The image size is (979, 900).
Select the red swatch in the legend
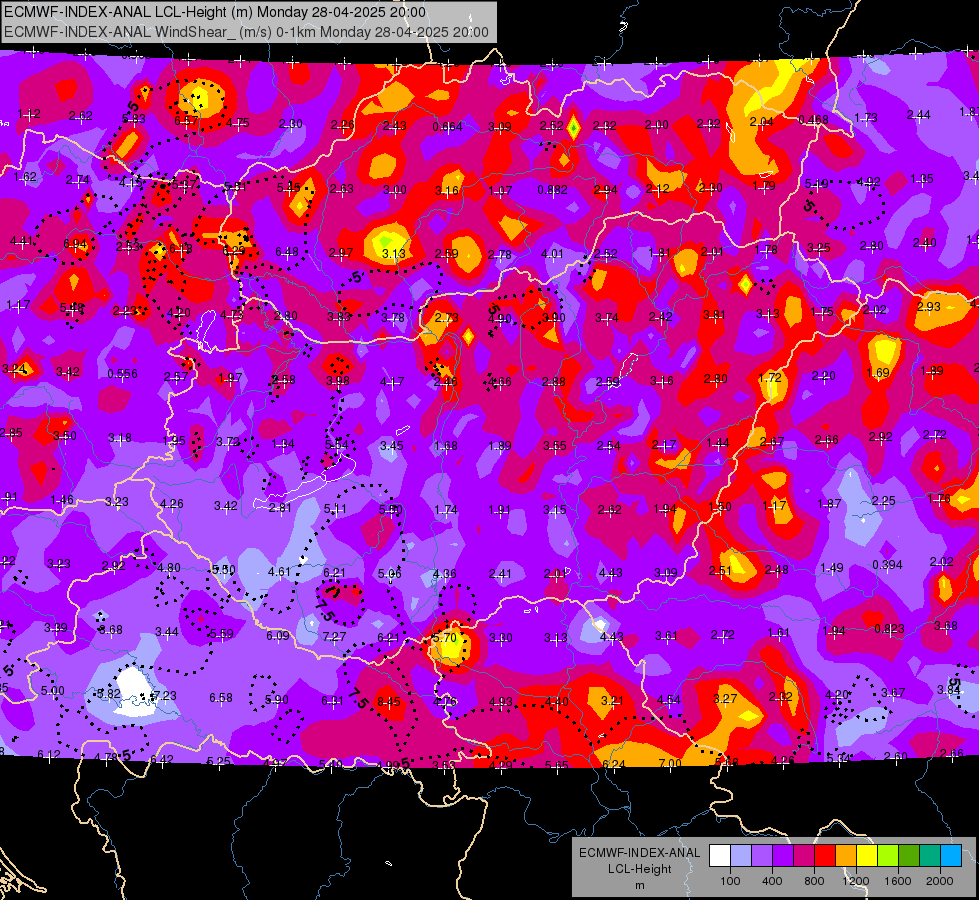tap(825, 856)
